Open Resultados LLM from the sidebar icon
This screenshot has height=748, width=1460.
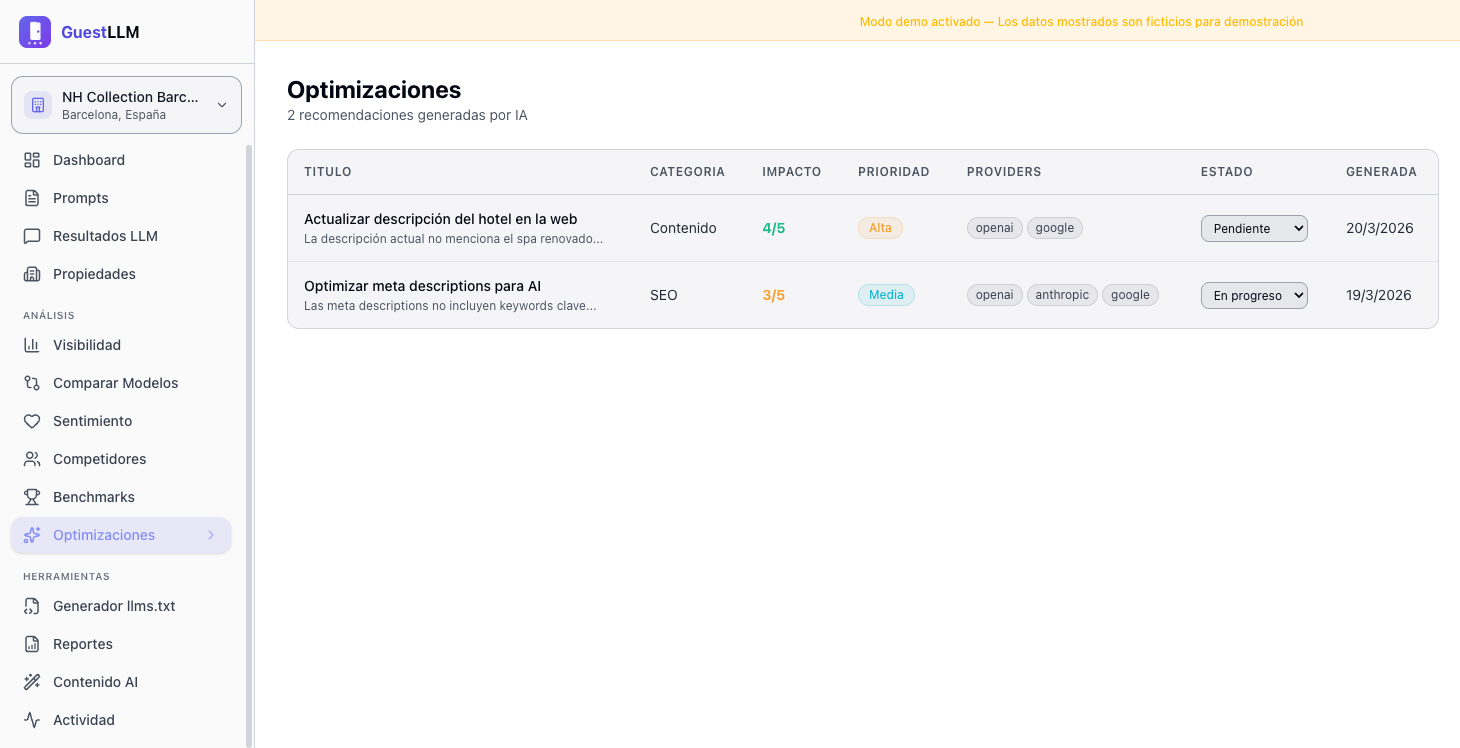coord(33,236)
